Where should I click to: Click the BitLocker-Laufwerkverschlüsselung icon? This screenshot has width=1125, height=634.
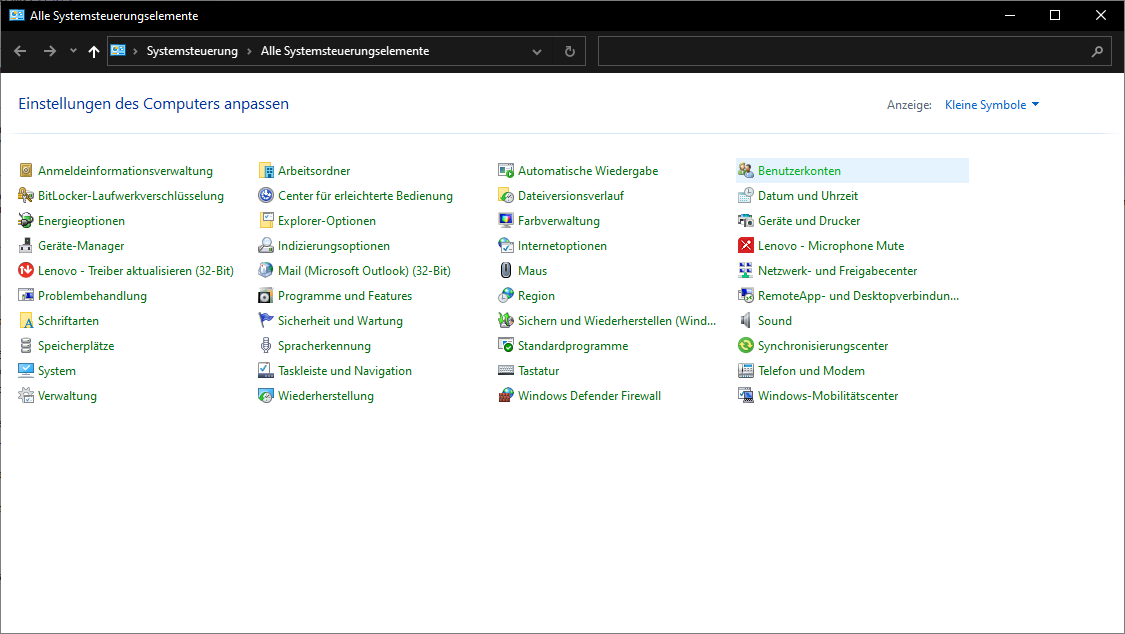pyautogui.click(x=27, y=196)
